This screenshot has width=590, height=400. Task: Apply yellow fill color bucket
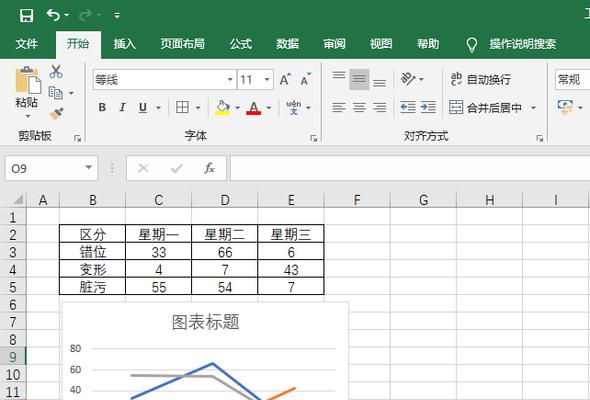click(222, 108)
